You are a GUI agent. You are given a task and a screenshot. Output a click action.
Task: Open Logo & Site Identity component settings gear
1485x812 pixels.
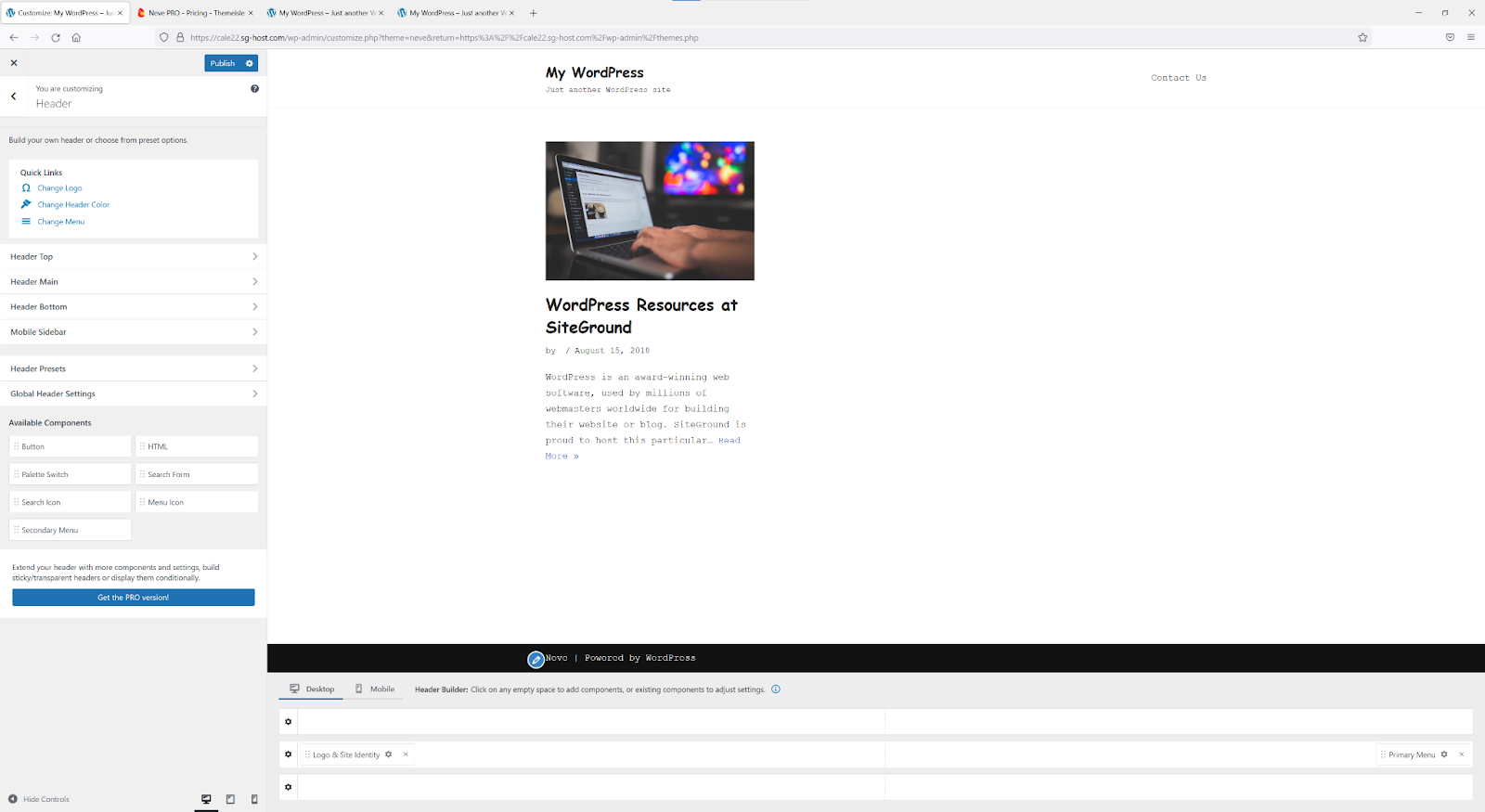(389, 754)
